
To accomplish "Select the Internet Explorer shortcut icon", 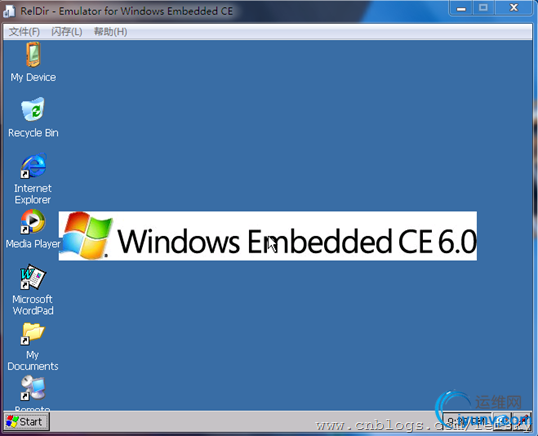I will (x=33, y=166).
